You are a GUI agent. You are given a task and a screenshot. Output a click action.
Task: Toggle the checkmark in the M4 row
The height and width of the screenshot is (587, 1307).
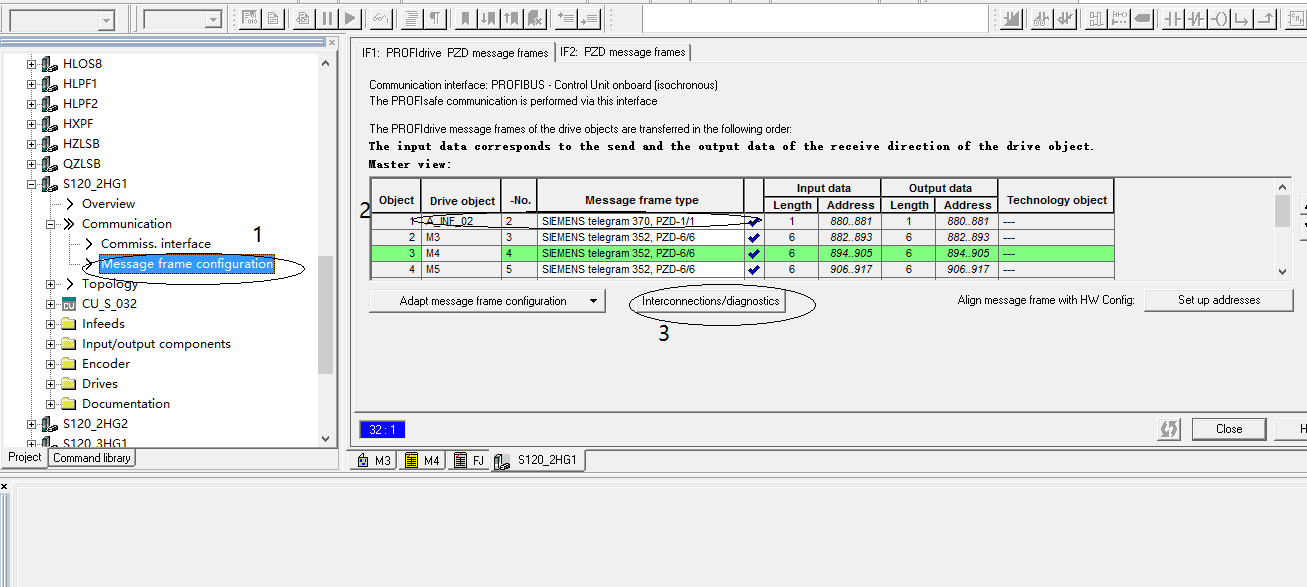pyautogui.click(x=754, y=253)
